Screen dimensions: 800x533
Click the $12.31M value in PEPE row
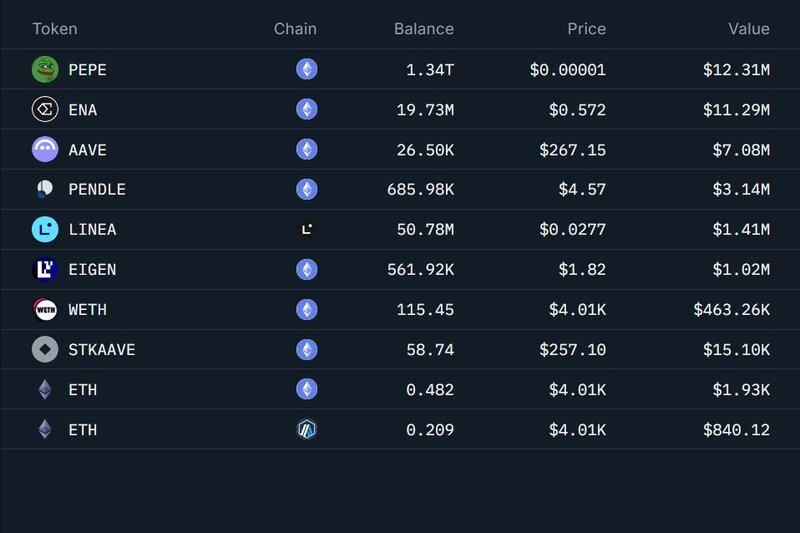(736, 70)
